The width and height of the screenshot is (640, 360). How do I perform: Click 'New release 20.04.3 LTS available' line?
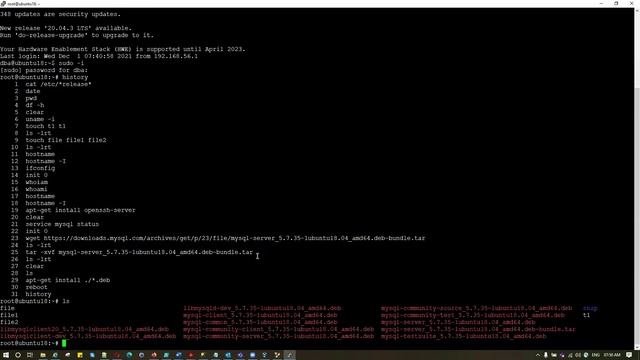[66, 28]
